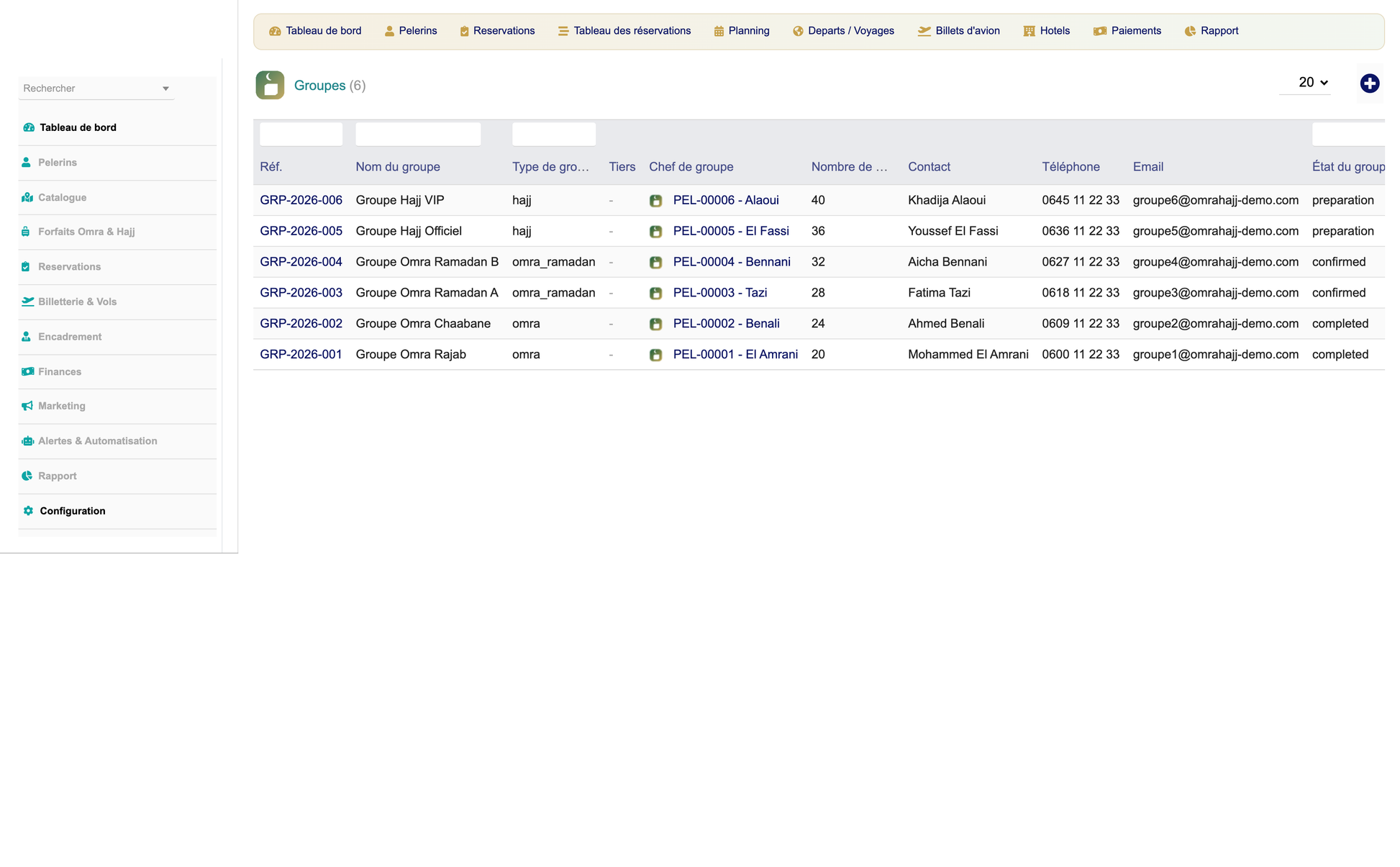Image resolution: width=1400 pixels, height=867 pixels.
Task: Sort by Email column header
Action: [1148, 167]
